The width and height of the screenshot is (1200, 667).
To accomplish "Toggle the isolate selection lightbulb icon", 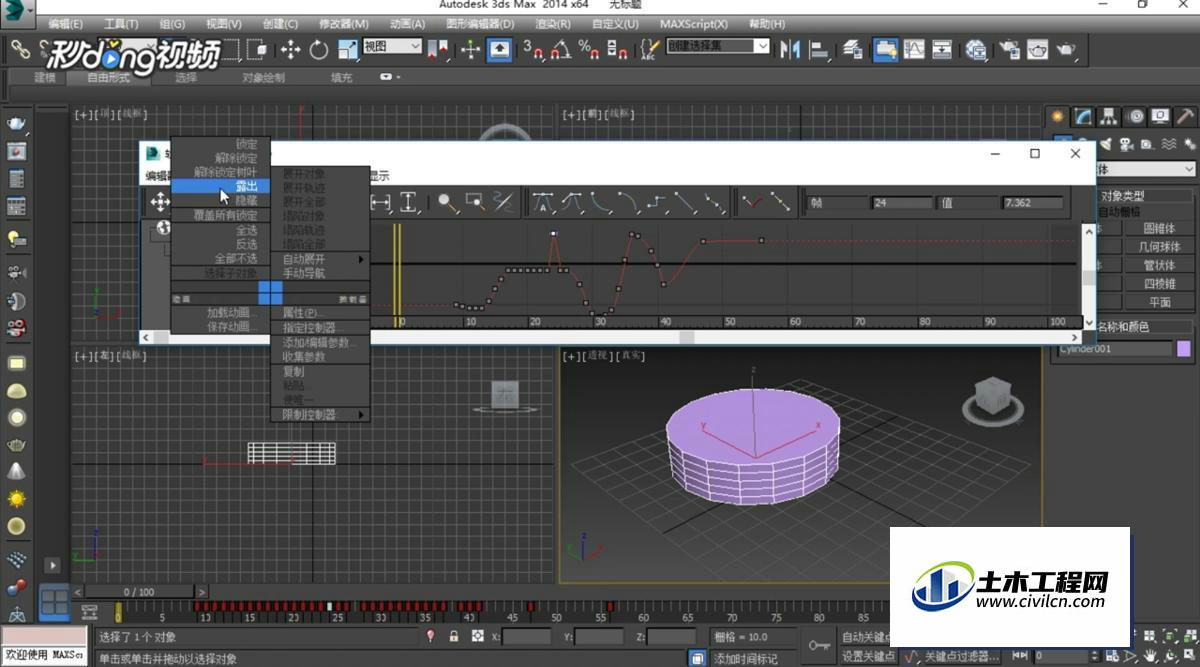I will tap(431, 636).
